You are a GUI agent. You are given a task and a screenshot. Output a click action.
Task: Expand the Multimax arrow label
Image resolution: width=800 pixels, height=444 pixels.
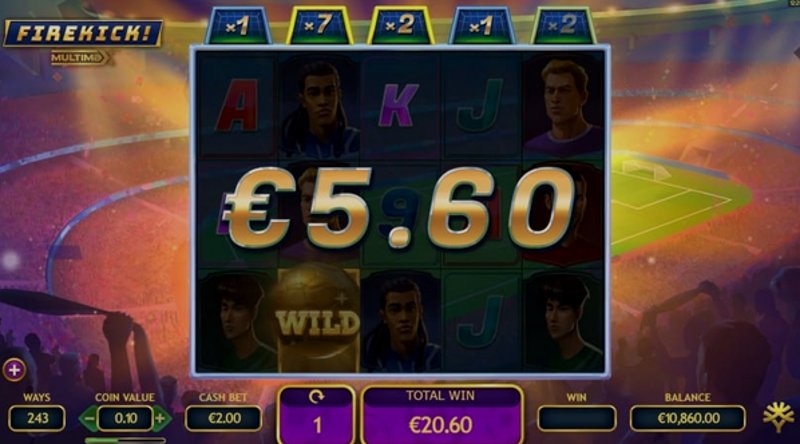click(x=81, y=58)
